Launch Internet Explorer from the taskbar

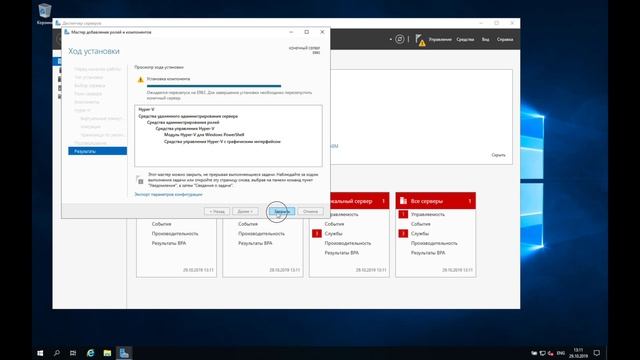90,353
